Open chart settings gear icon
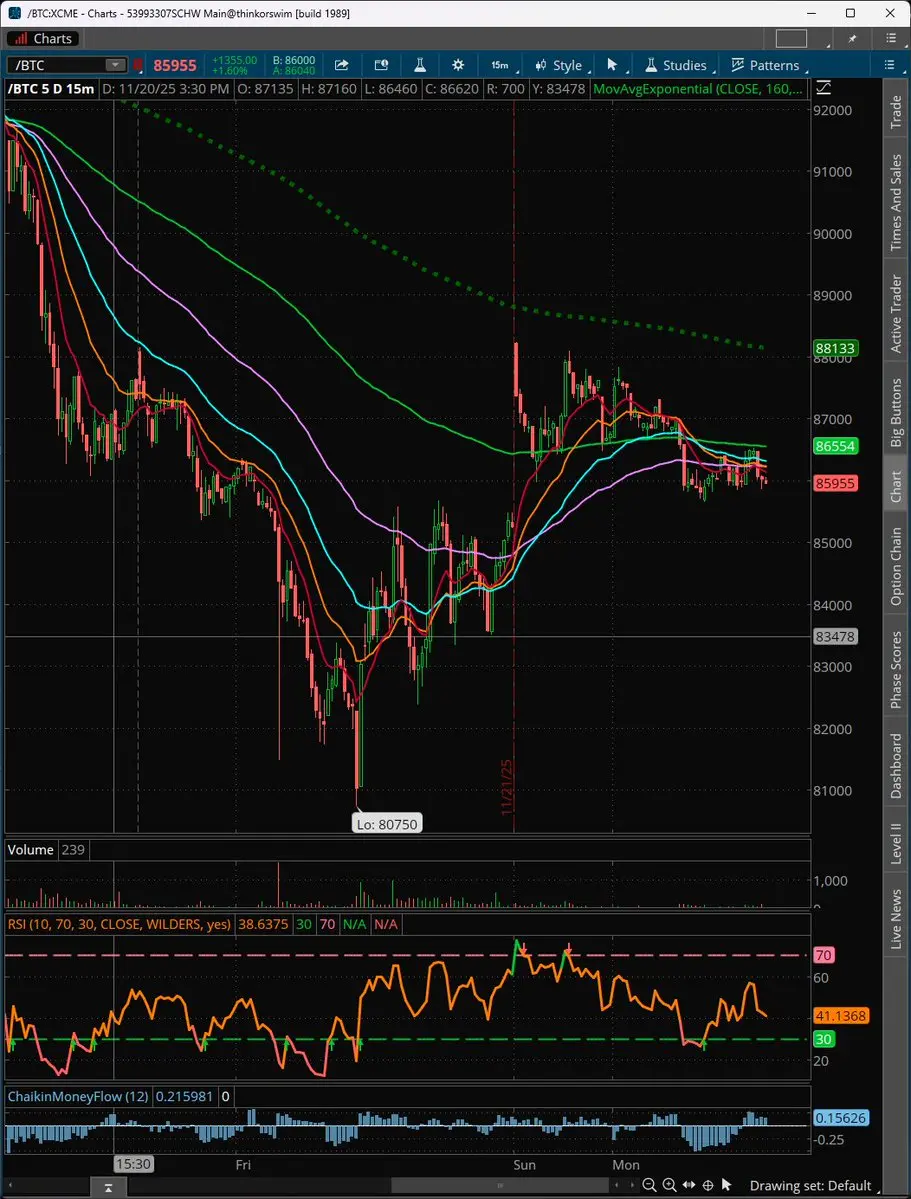The image size is (911, 1199). 457,65
